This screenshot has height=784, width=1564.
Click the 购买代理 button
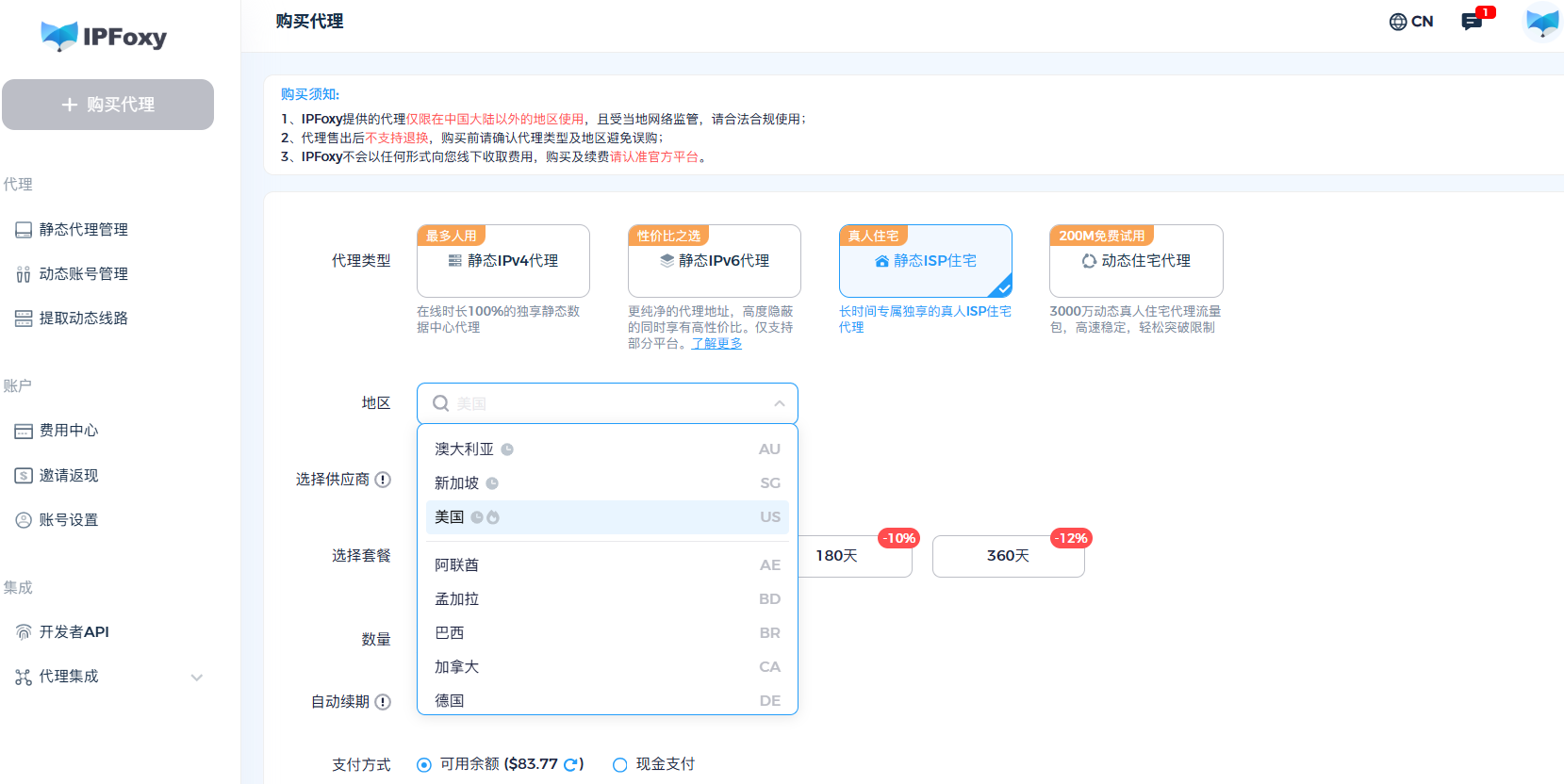(107, 105)
